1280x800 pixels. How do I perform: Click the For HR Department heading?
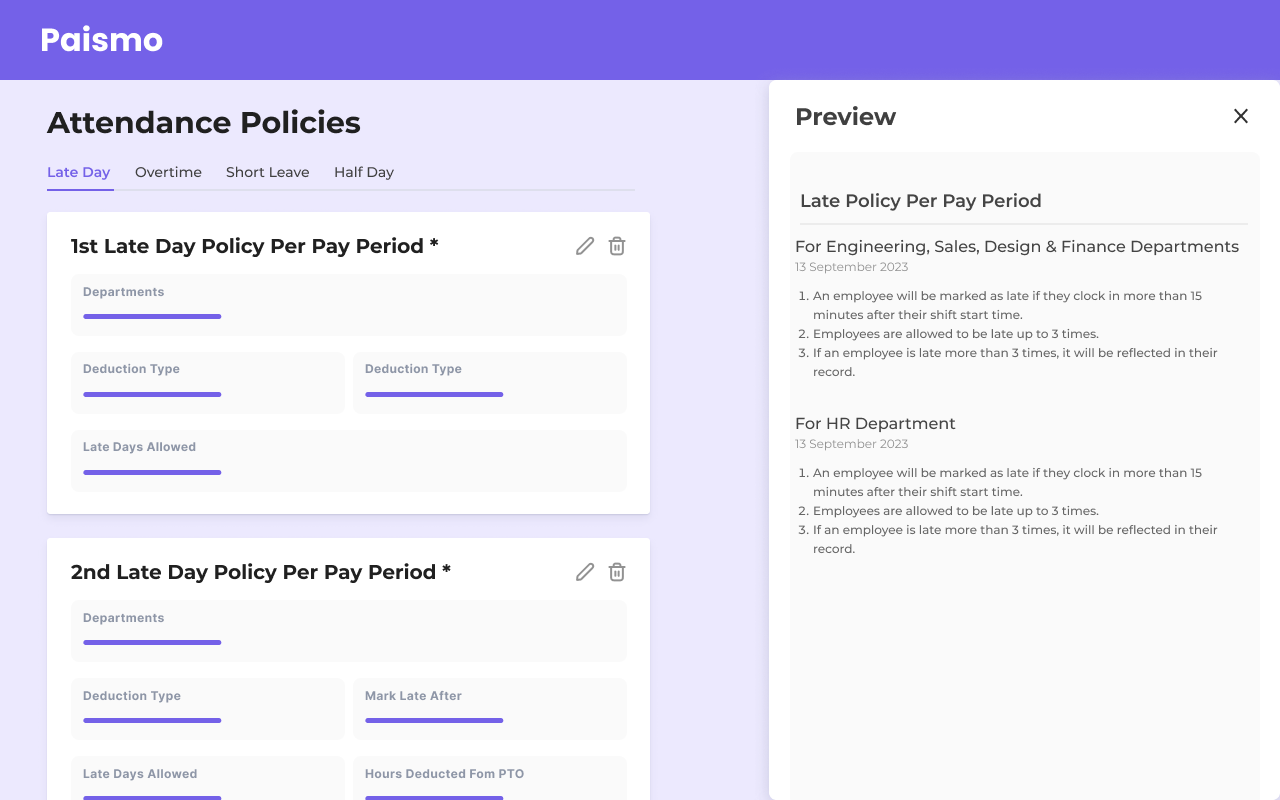tap(875, 424)
